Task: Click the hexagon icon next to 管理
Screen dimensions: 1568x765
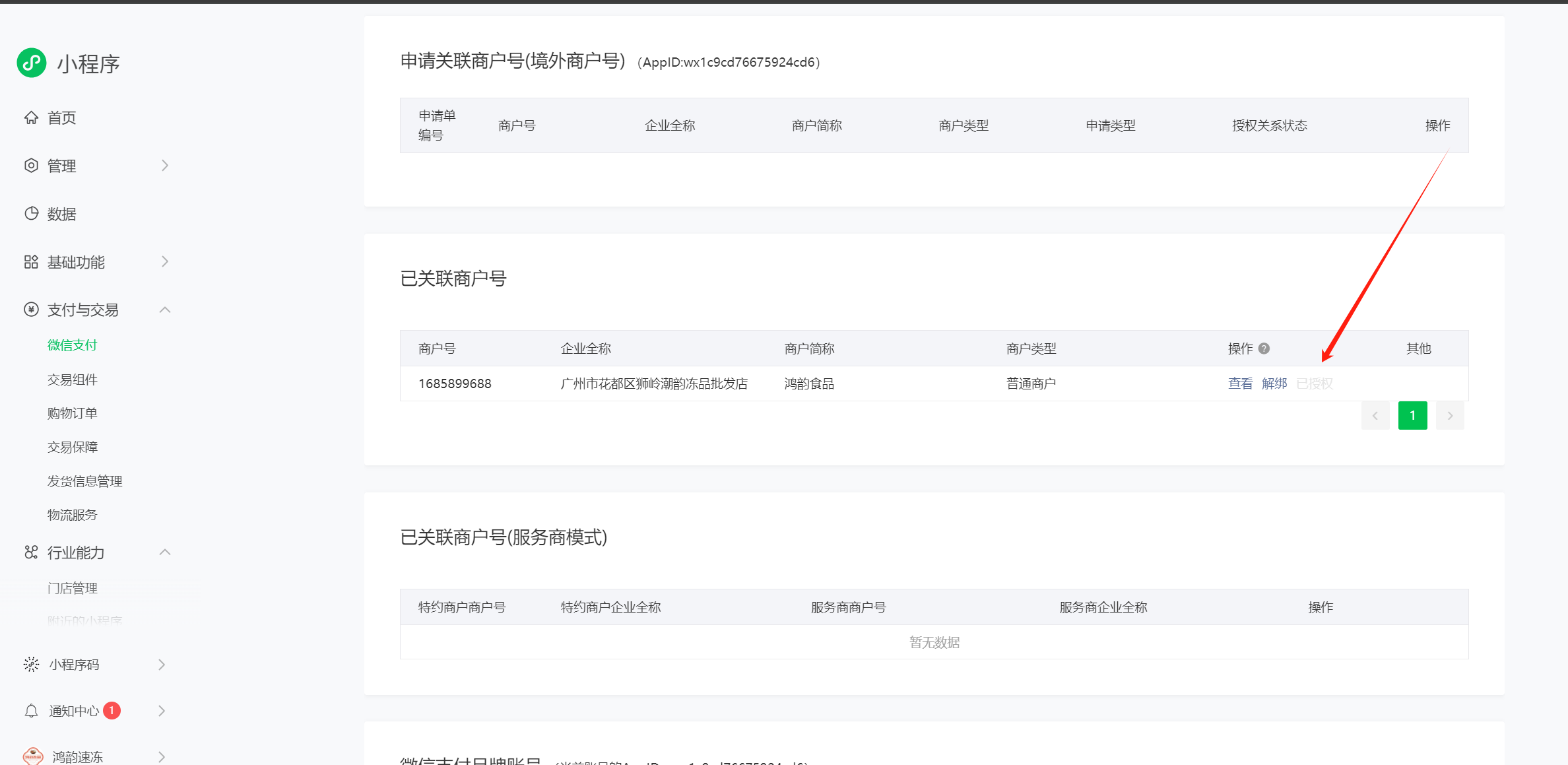Action: click(x=31, y=166)
